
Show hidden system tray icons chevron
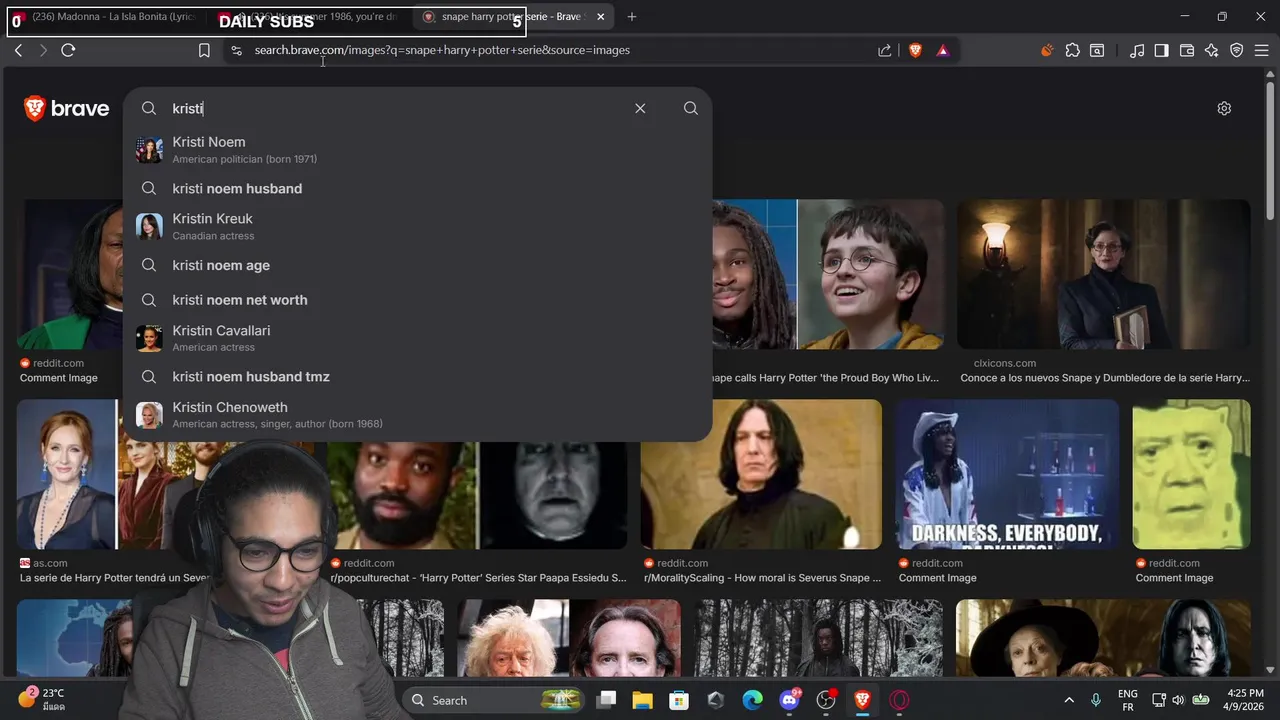coord(1069,700)
